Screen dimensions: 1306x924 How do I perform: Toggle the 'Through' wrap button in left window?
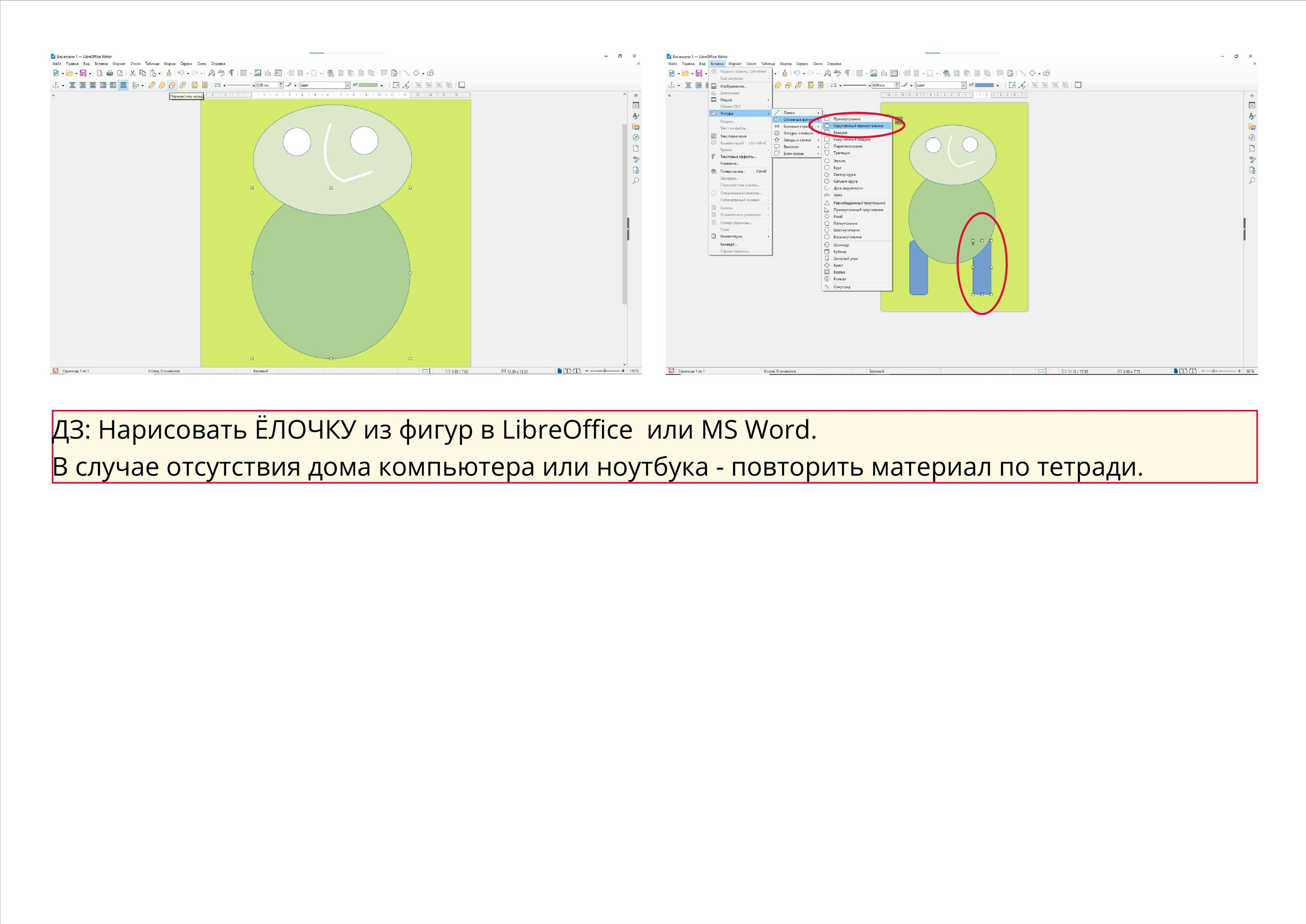pyautogui.click(x=123, y=85)
